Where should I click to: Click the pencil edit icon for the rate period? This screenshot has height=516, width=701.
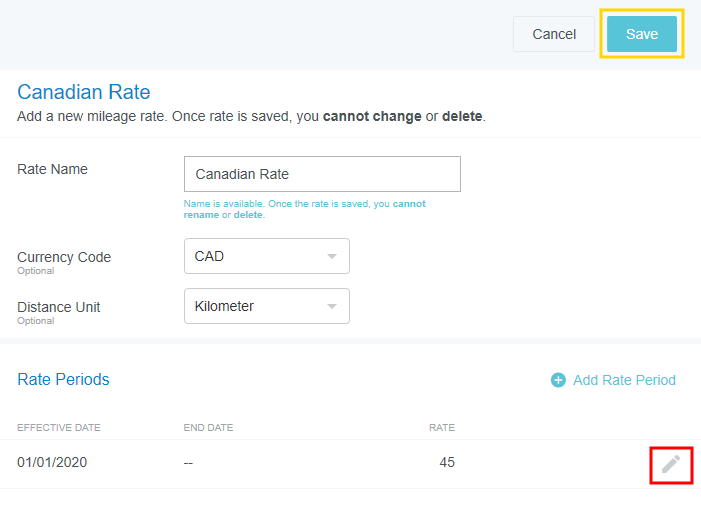coord(671,464)
